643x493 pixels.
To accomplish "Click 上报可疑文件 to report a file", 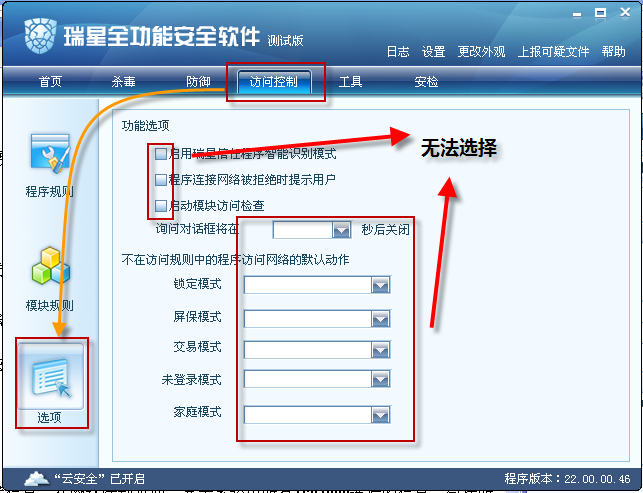I will [554, 52].
